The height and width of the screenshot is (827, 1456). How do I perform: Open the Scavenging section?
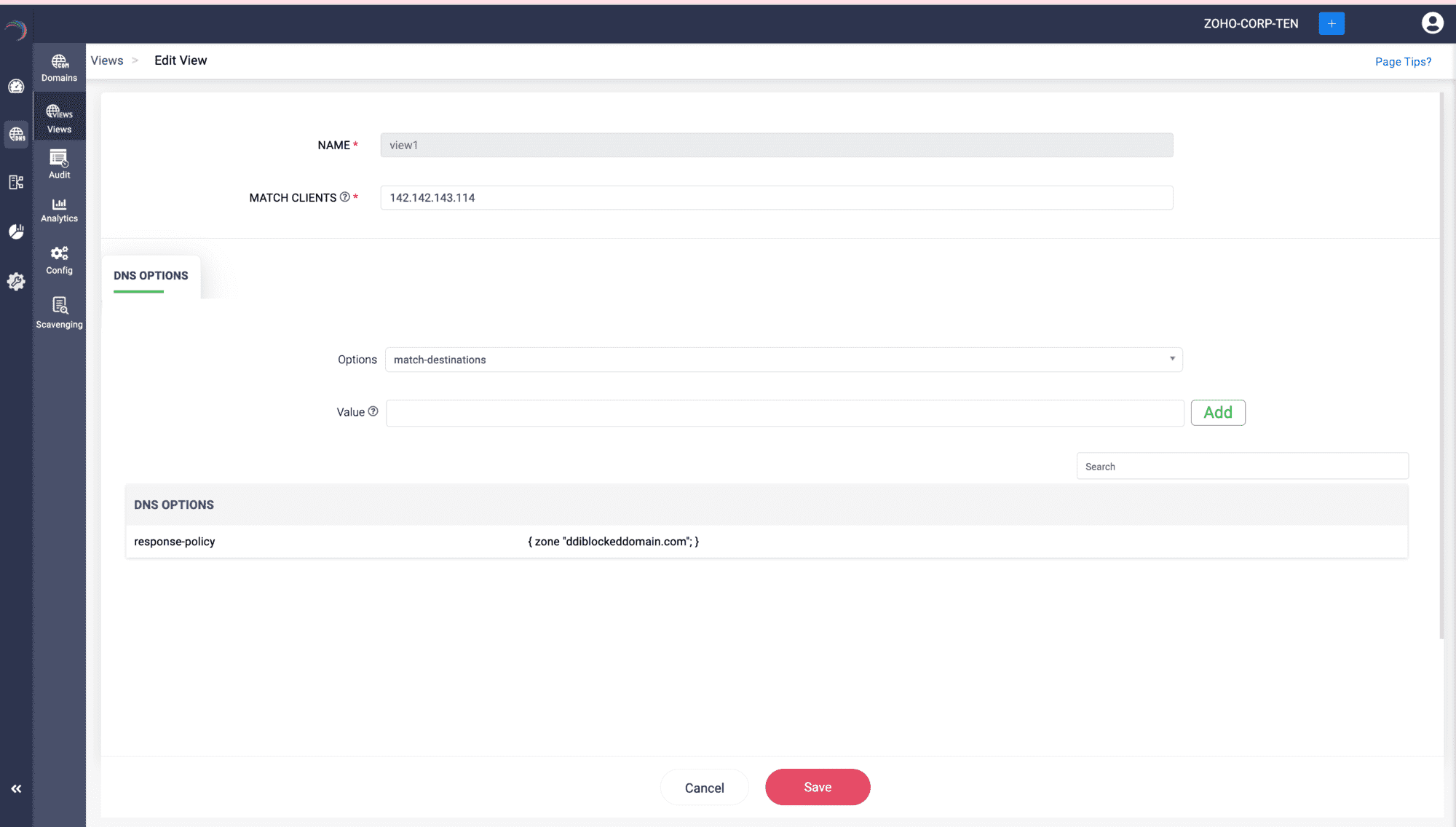59,313
